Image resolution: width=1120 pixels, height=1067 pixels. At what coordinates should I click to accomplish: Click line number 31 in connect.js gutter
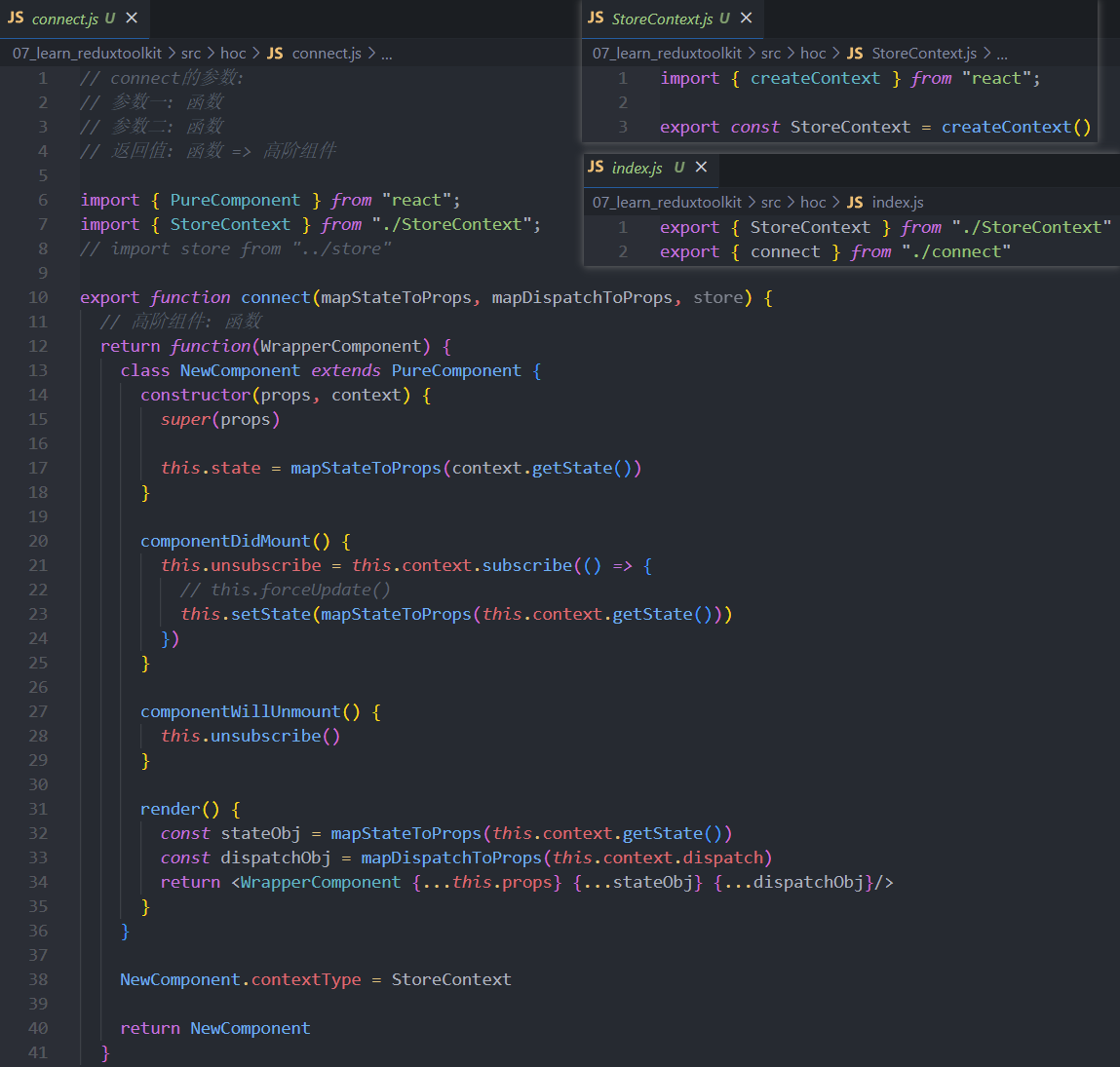38,809
